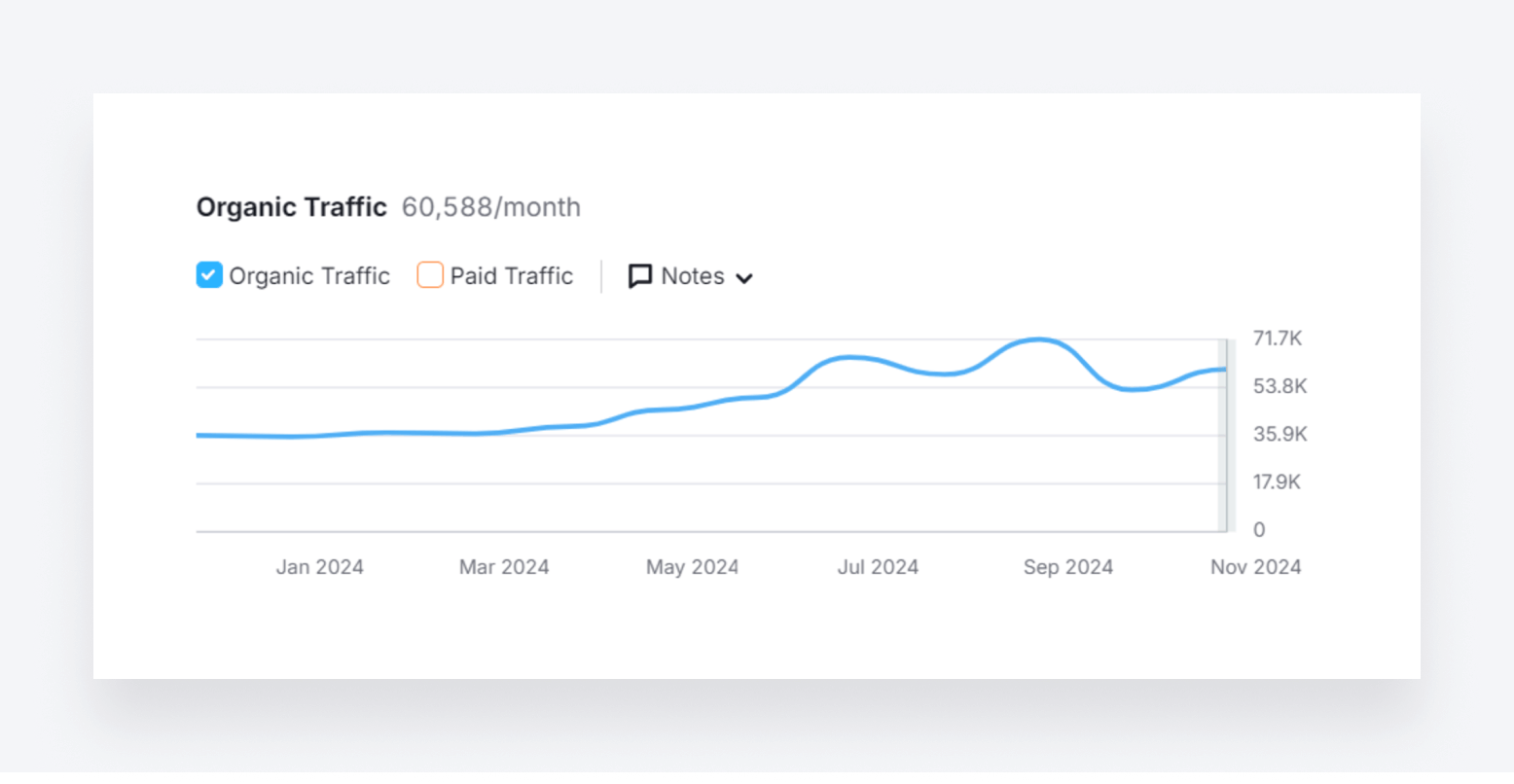
Task: Select the Jul 2024 axis label
Action: [878, 567]
